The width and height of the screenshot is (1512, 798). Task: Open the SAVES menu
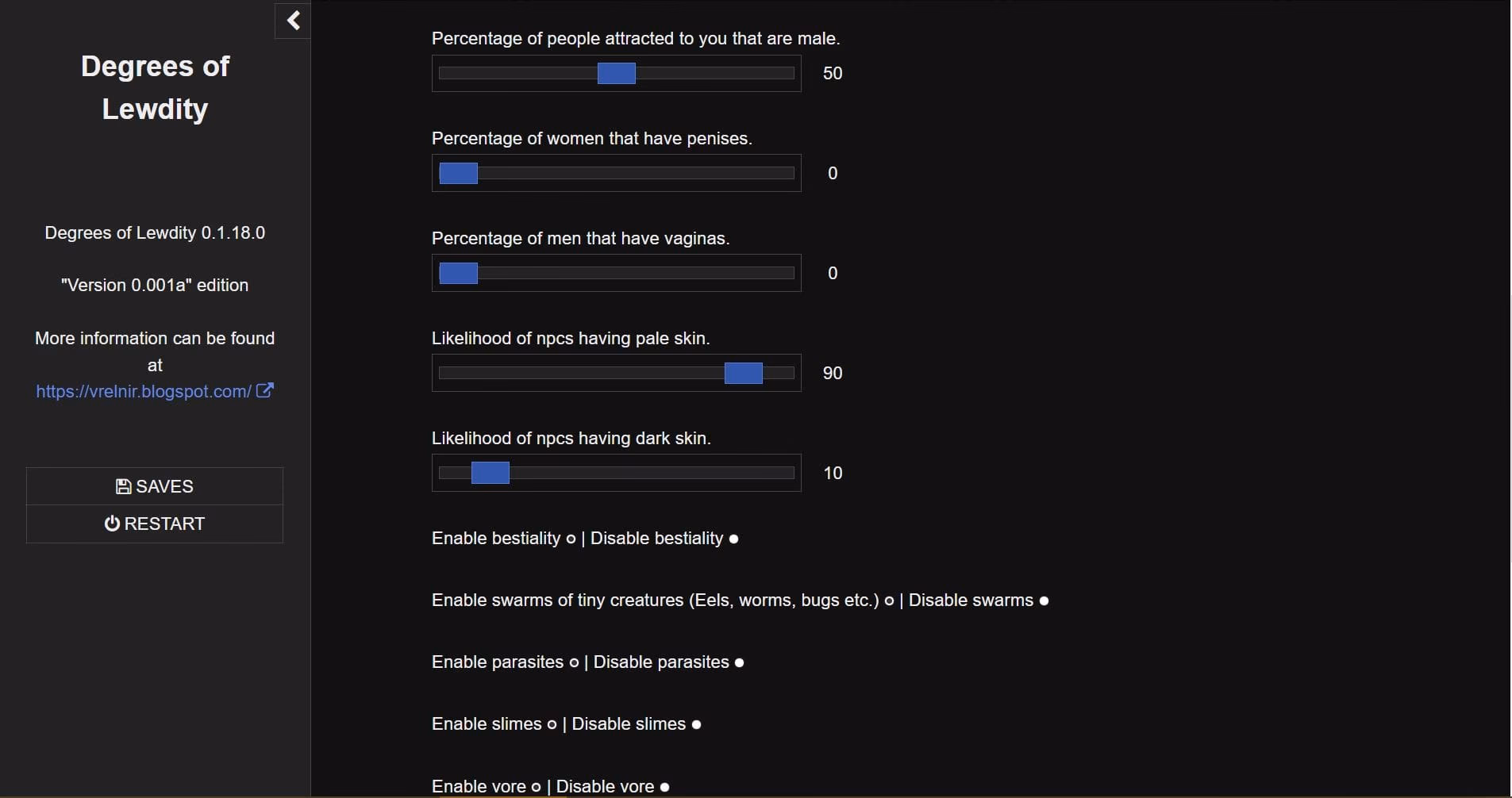(x=155, y=486)
